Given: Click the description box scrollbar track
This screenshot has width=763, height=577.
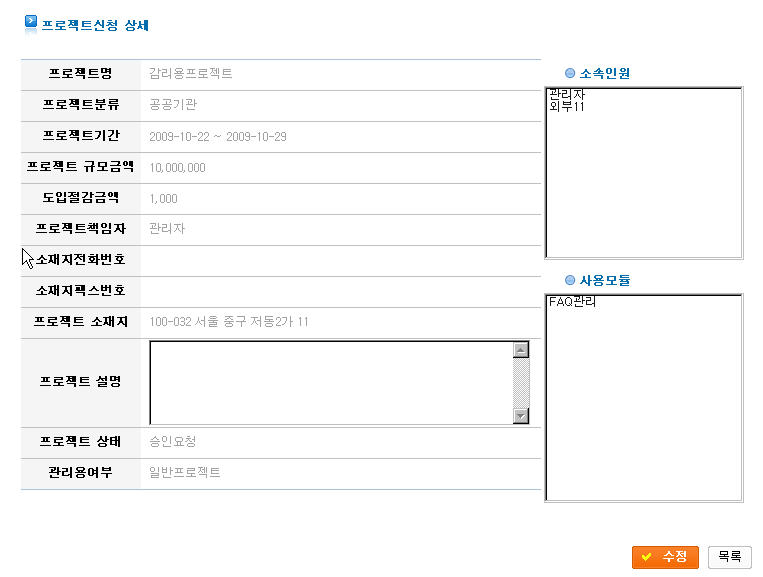Looking at the screenshot, I should 520,383.
